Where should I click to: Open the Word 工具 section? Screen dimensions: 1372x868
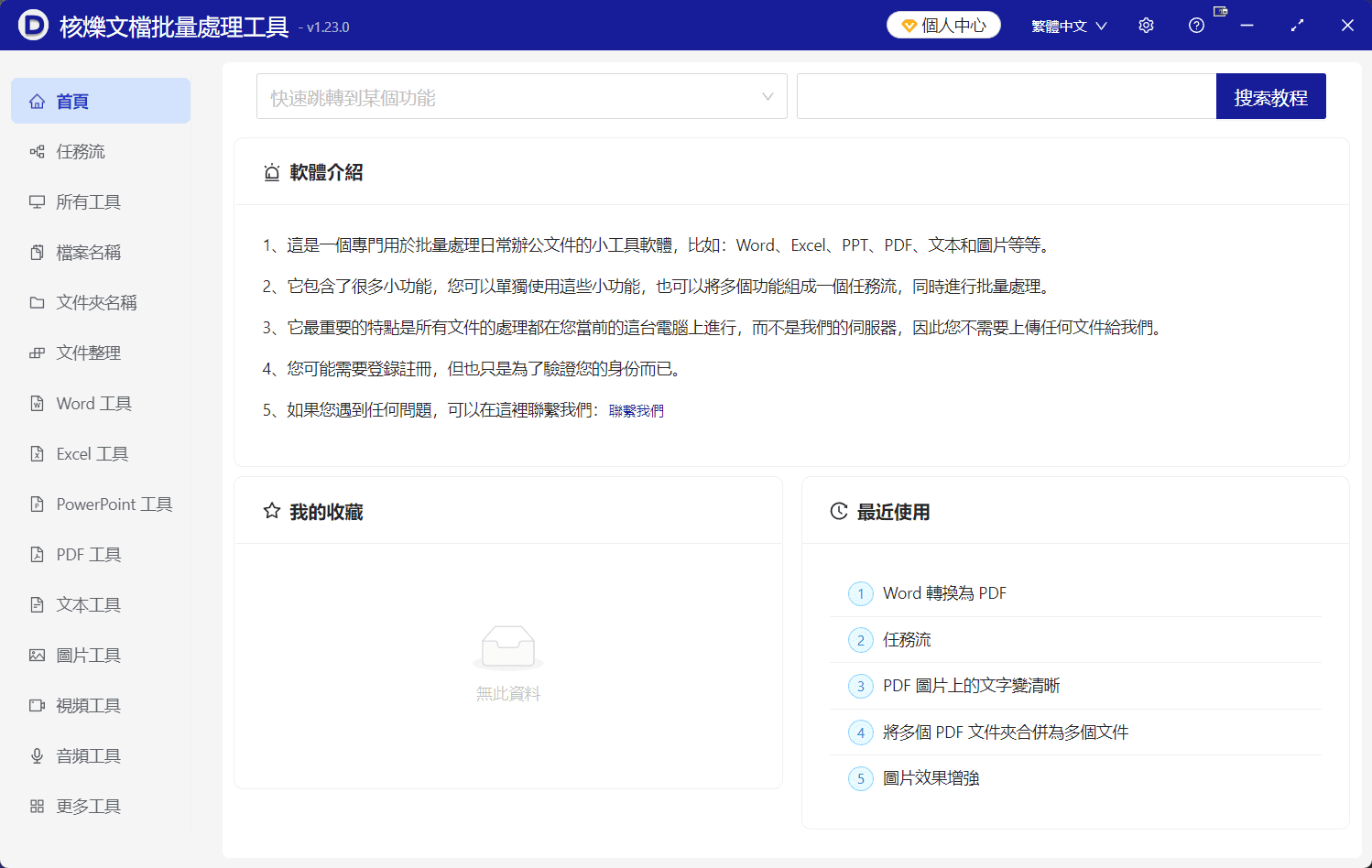pos(101,403)
